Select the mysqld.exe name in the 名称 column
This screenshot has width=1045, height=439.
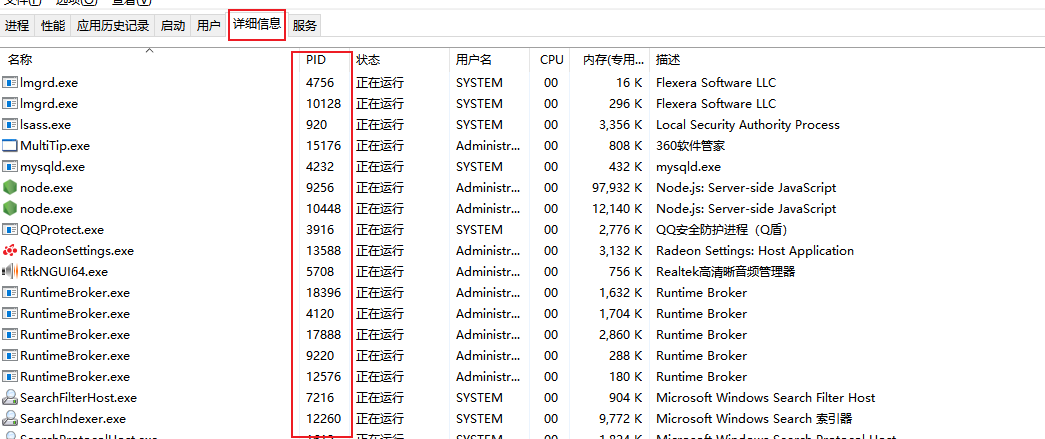point(53,167)
